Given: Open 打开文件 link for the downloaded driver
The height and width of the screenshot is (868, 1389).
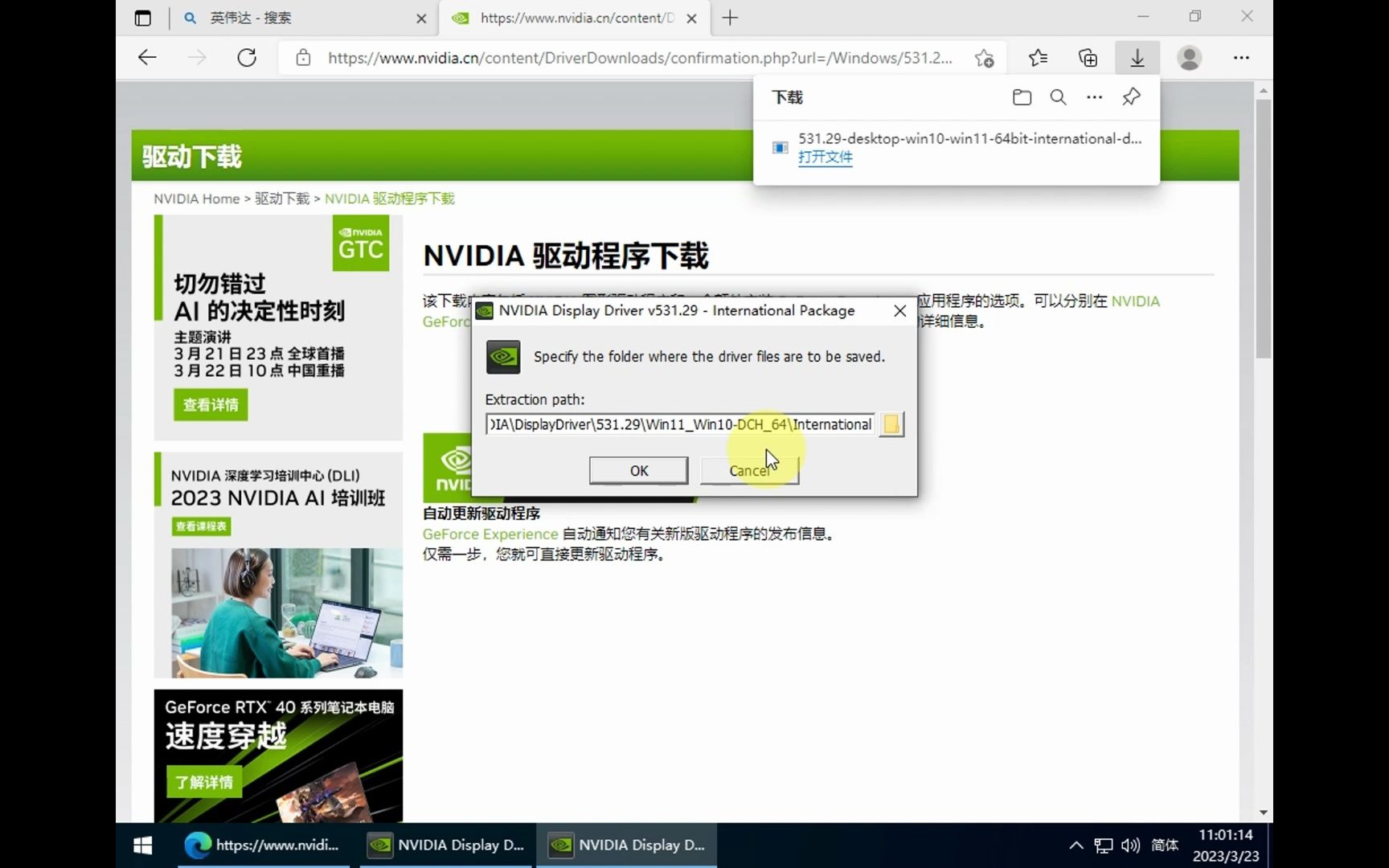Looking at the screenshot, I should coord(825,157).
